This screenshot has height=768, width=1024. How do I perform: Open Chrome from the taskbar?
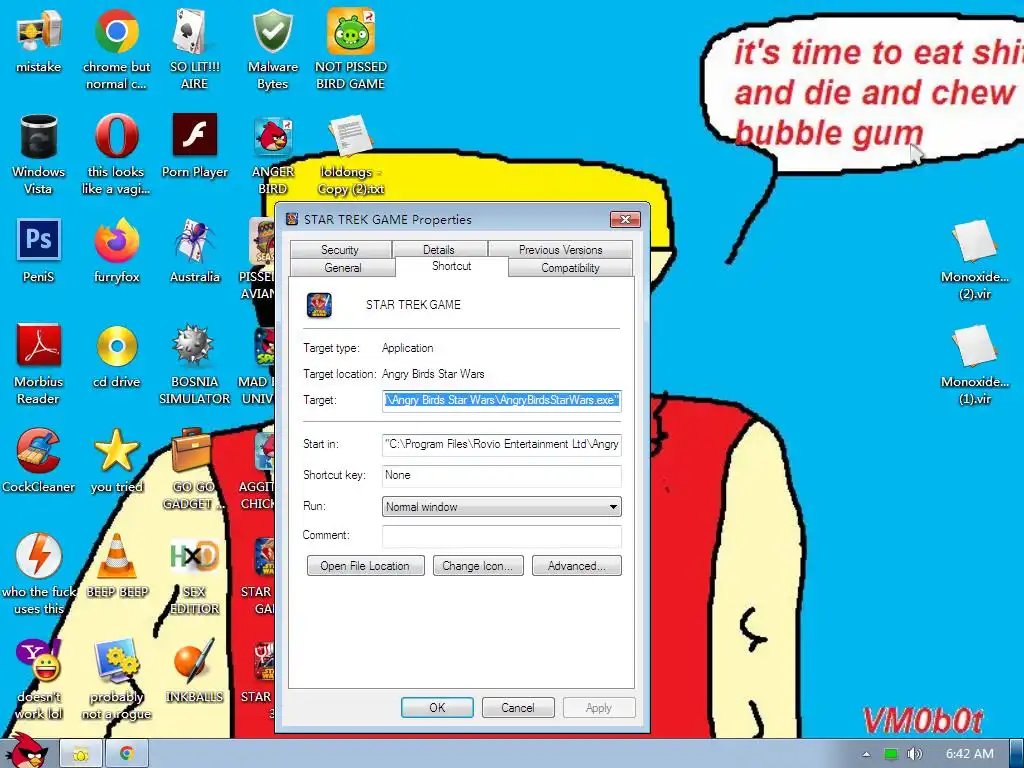(127, 754)
